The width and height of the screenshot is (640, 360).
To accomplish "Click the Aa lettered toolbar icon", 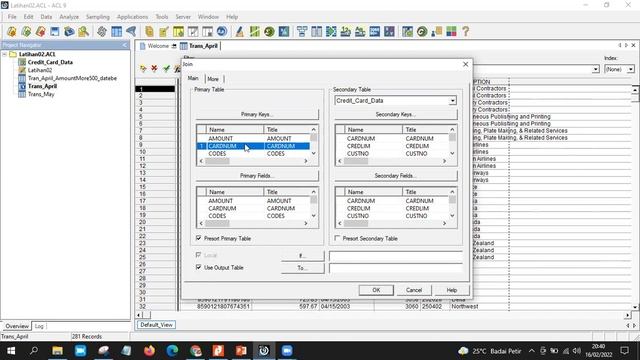I will click(x=360, y=31).
